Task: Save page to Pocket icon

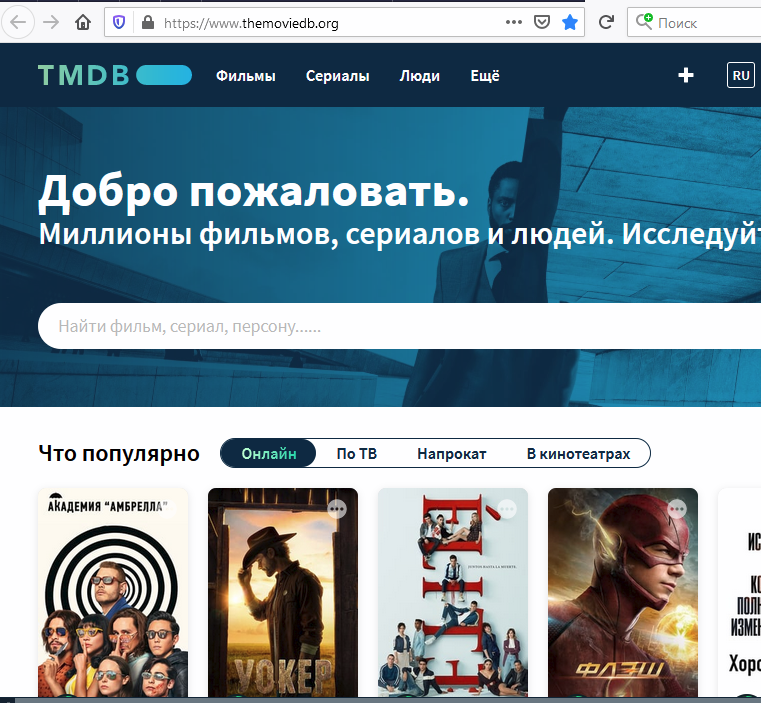Action: (542, 22)
